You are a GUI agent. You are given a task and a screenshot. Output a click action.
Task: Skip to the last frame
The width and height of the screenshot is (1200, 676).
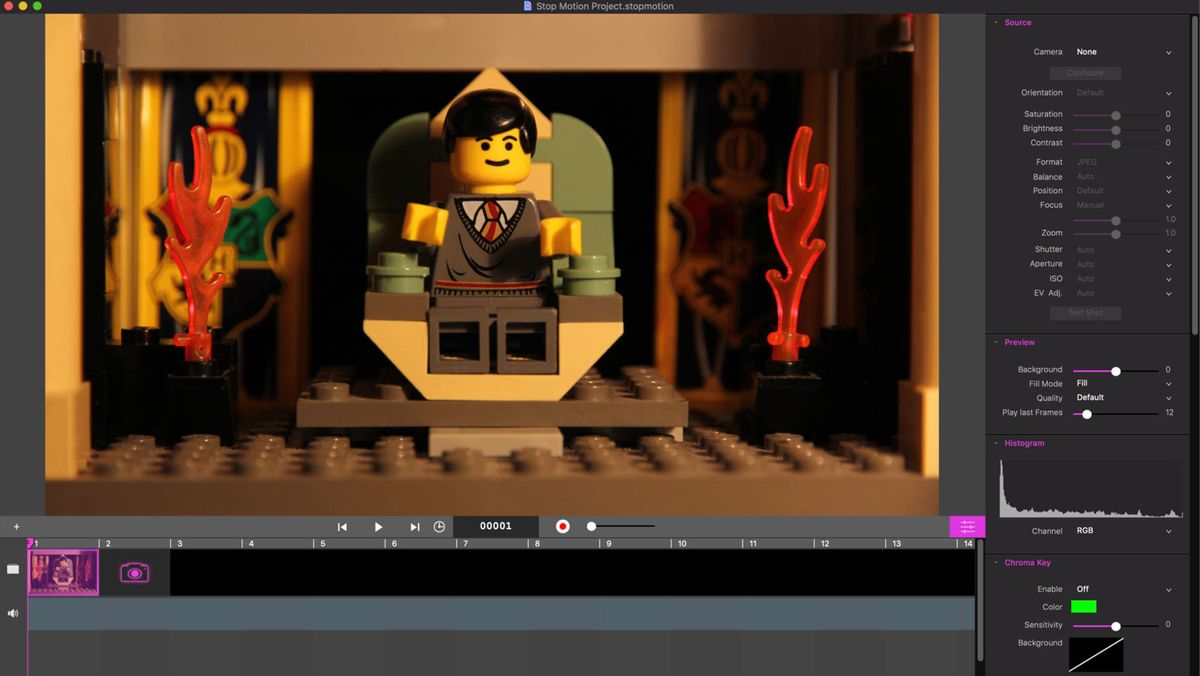tap(414, 525)
